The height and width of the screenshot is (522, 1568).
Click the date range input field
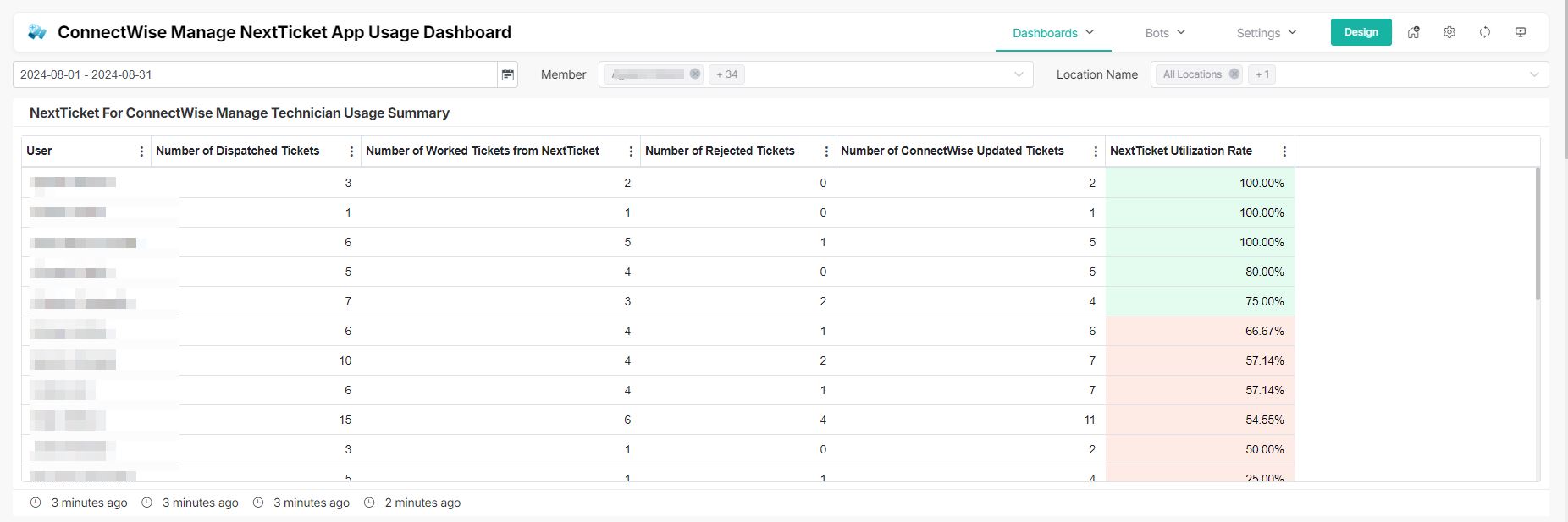[x=254, y=74]
